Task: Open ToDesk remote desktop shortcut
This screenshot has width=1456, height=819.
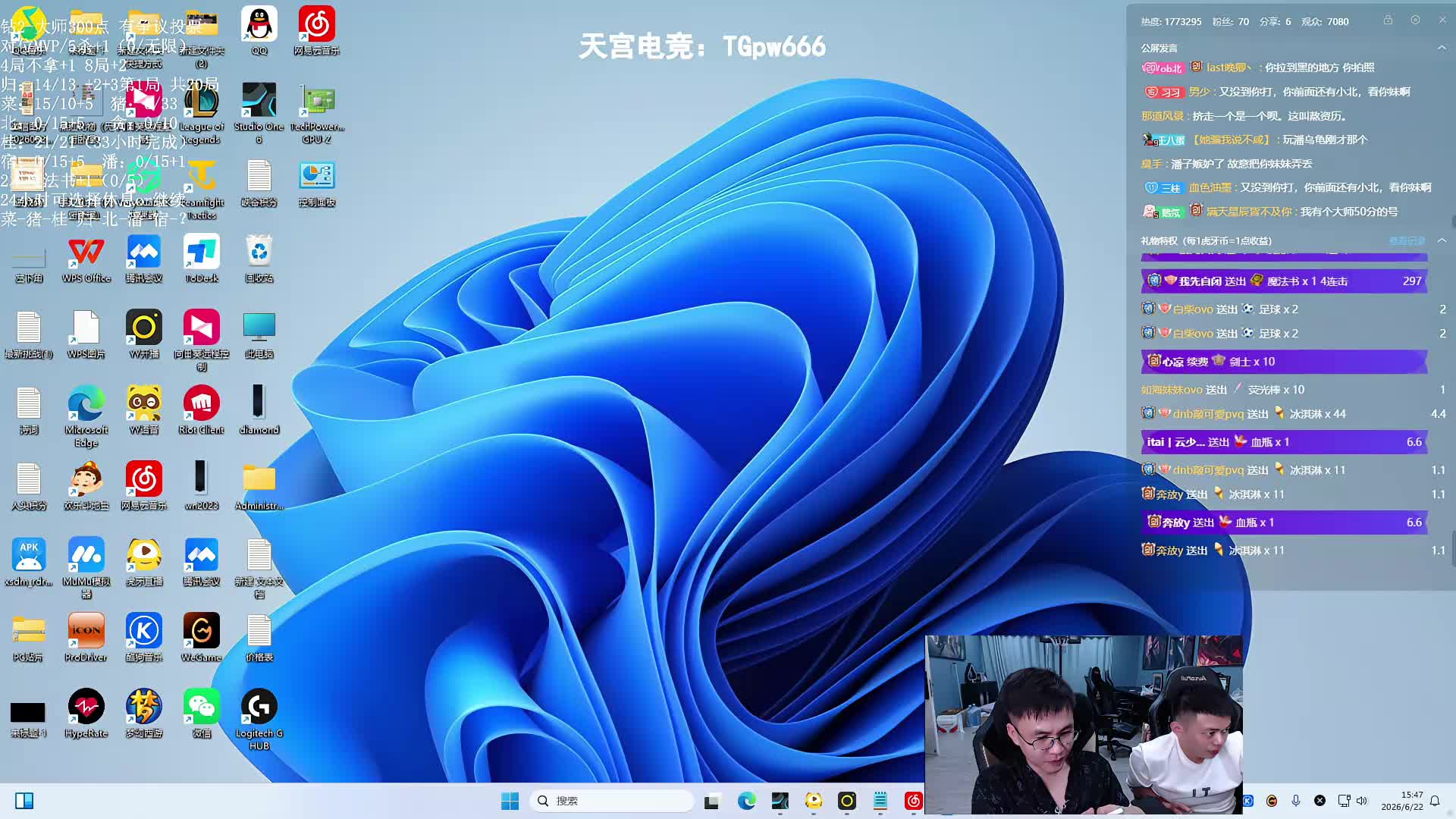Action: pyautogui.click(x=201, y=258)
